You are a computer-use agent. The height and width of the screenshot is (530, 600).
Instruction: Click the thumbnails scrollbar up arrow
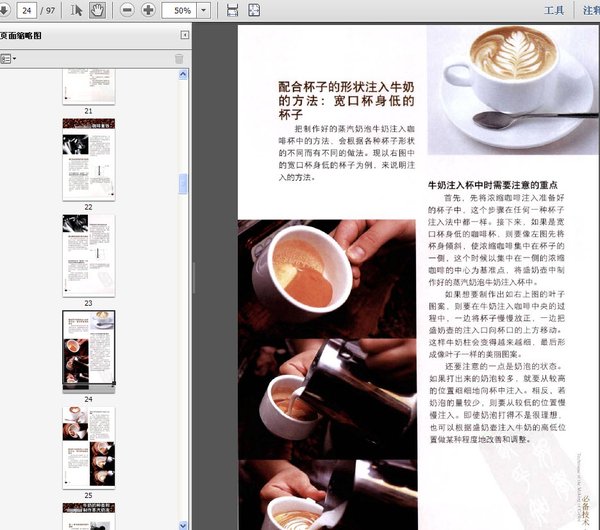183,74
